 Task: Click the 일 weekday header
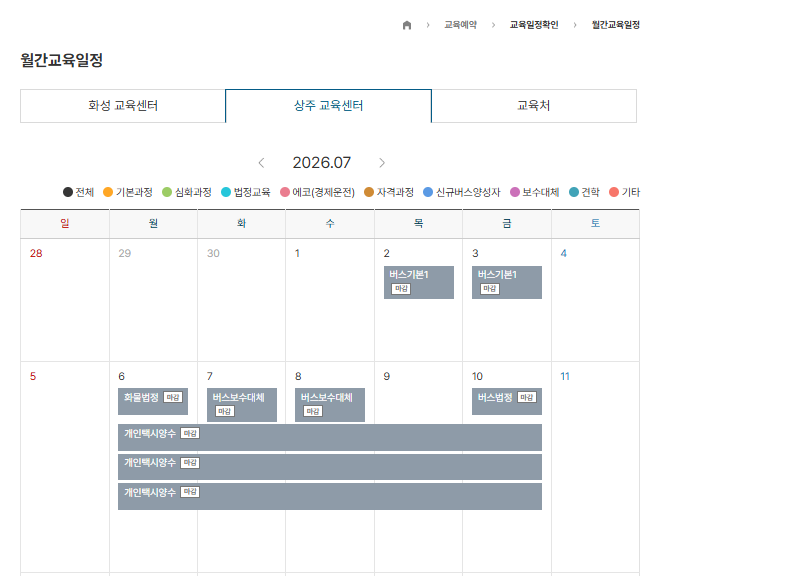[65, 223]
